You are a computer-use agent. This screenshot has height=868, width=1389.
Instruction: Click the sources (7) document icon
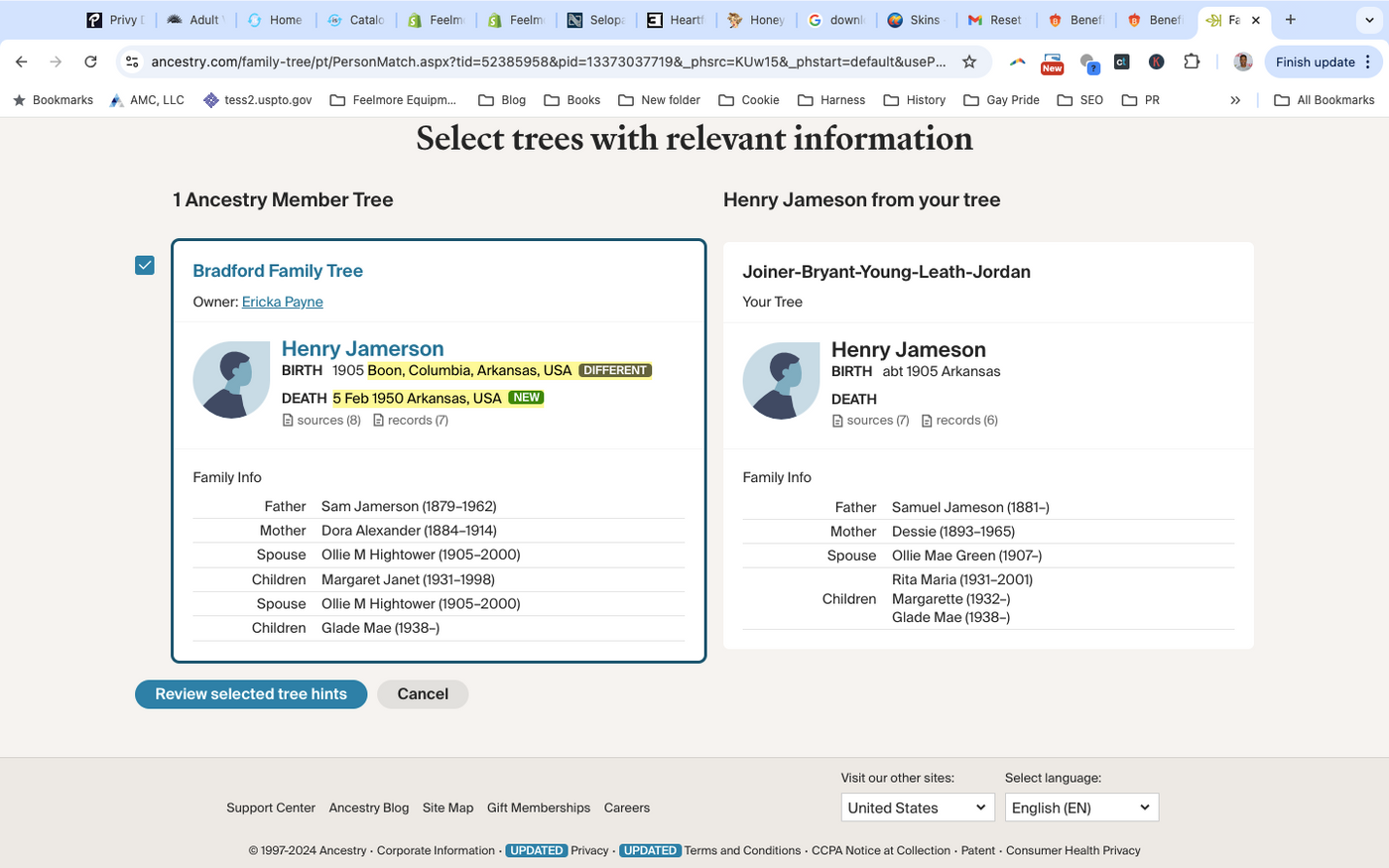click(x=837, y=421)
